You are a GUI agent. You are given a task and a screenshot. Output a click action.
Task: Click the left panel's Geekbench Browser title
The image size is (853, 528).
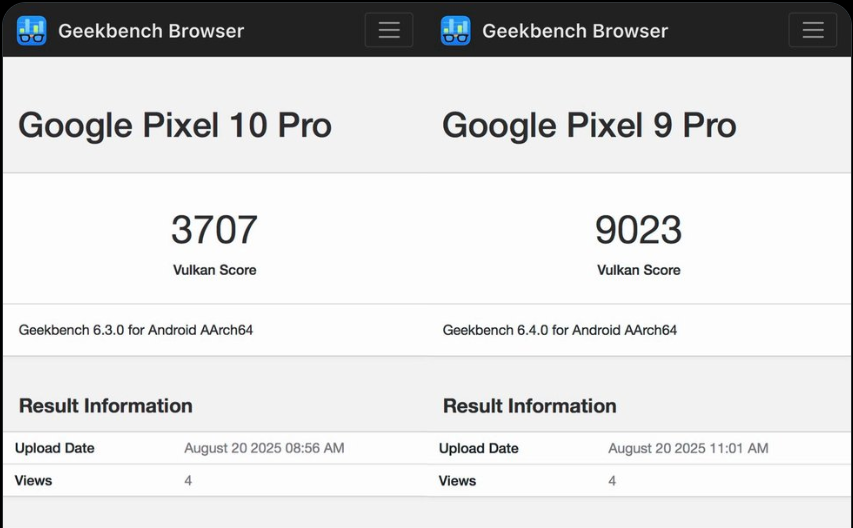coord(151,31)
